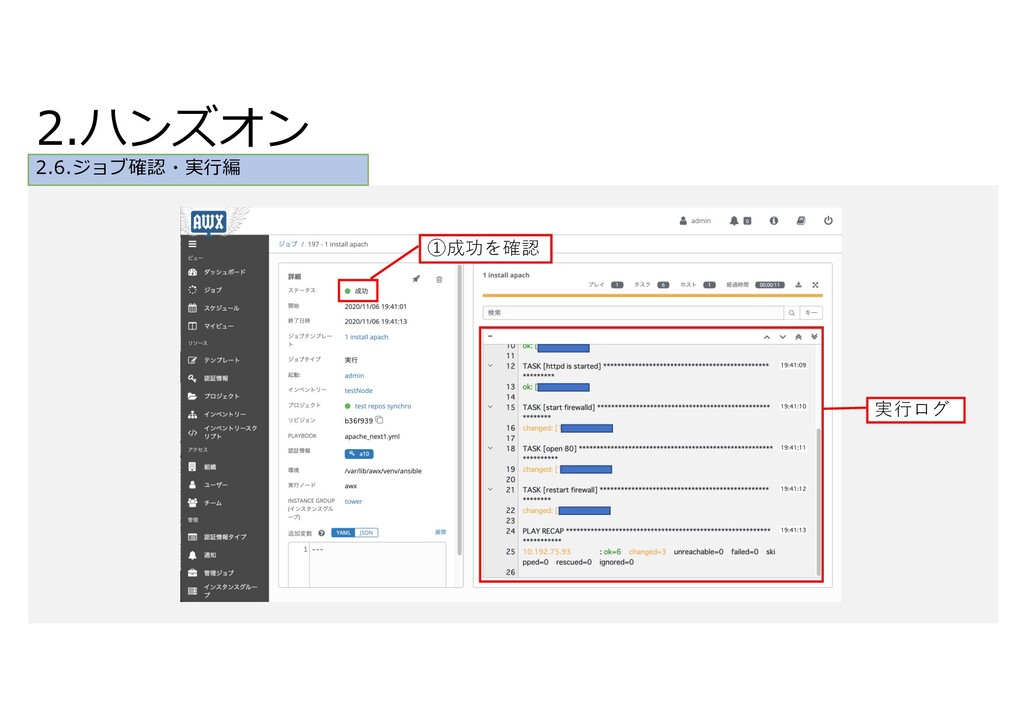The height and width of the screenshot is (724, 1024).
Task: Click the power logout icon
Action: (828, 221)
